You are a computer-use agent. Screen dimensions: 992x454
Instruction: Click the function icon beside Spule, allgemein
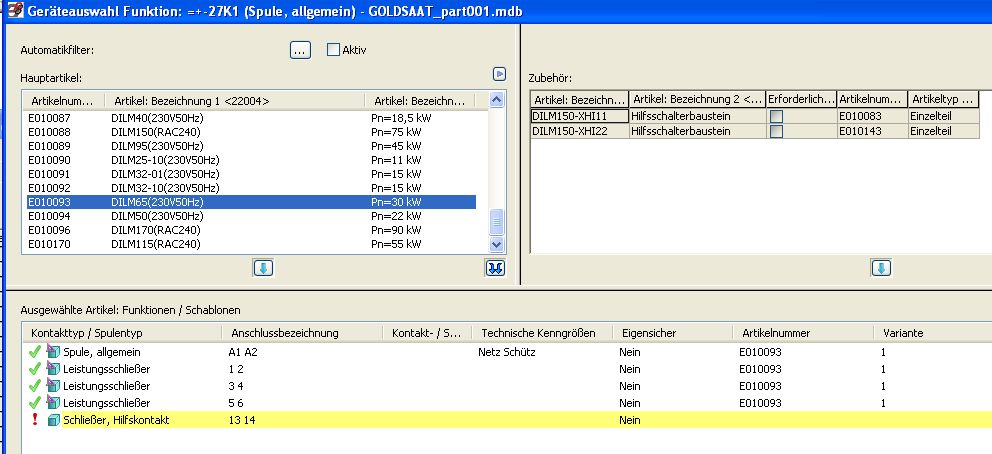click(x=53, y=352)
